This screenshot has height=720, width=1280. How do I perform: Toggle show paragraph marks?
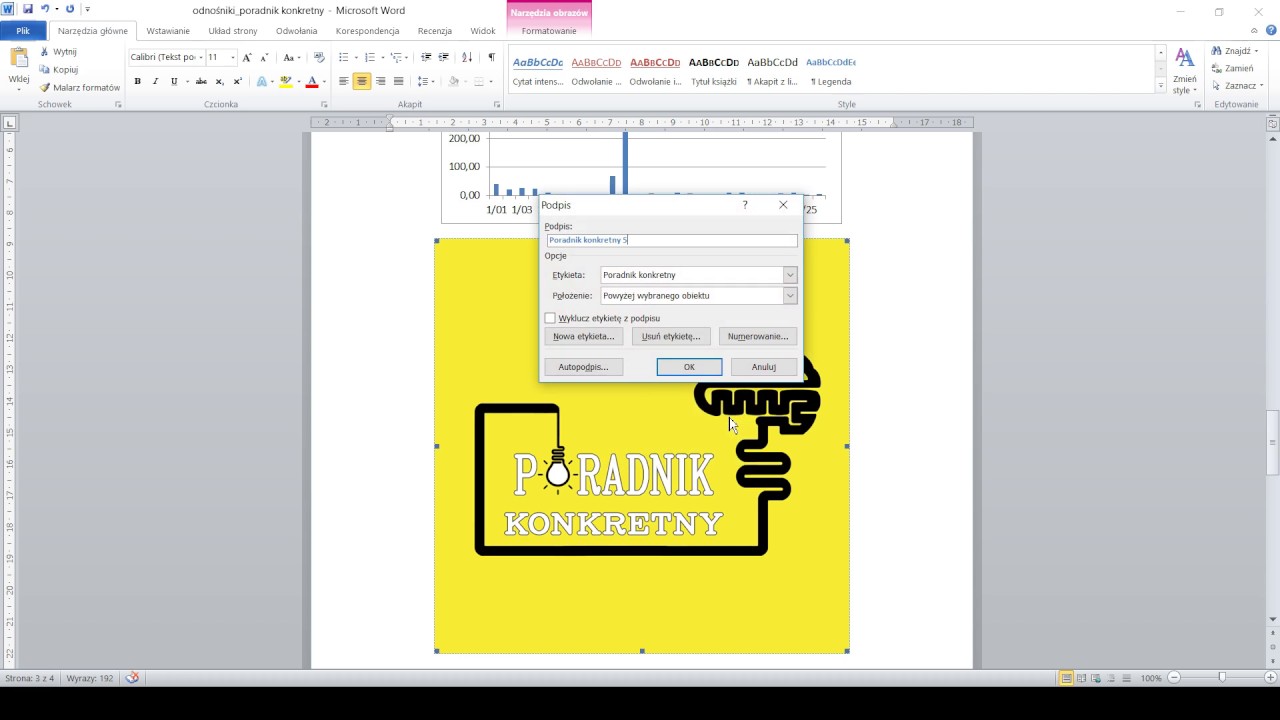coord(491,57)
